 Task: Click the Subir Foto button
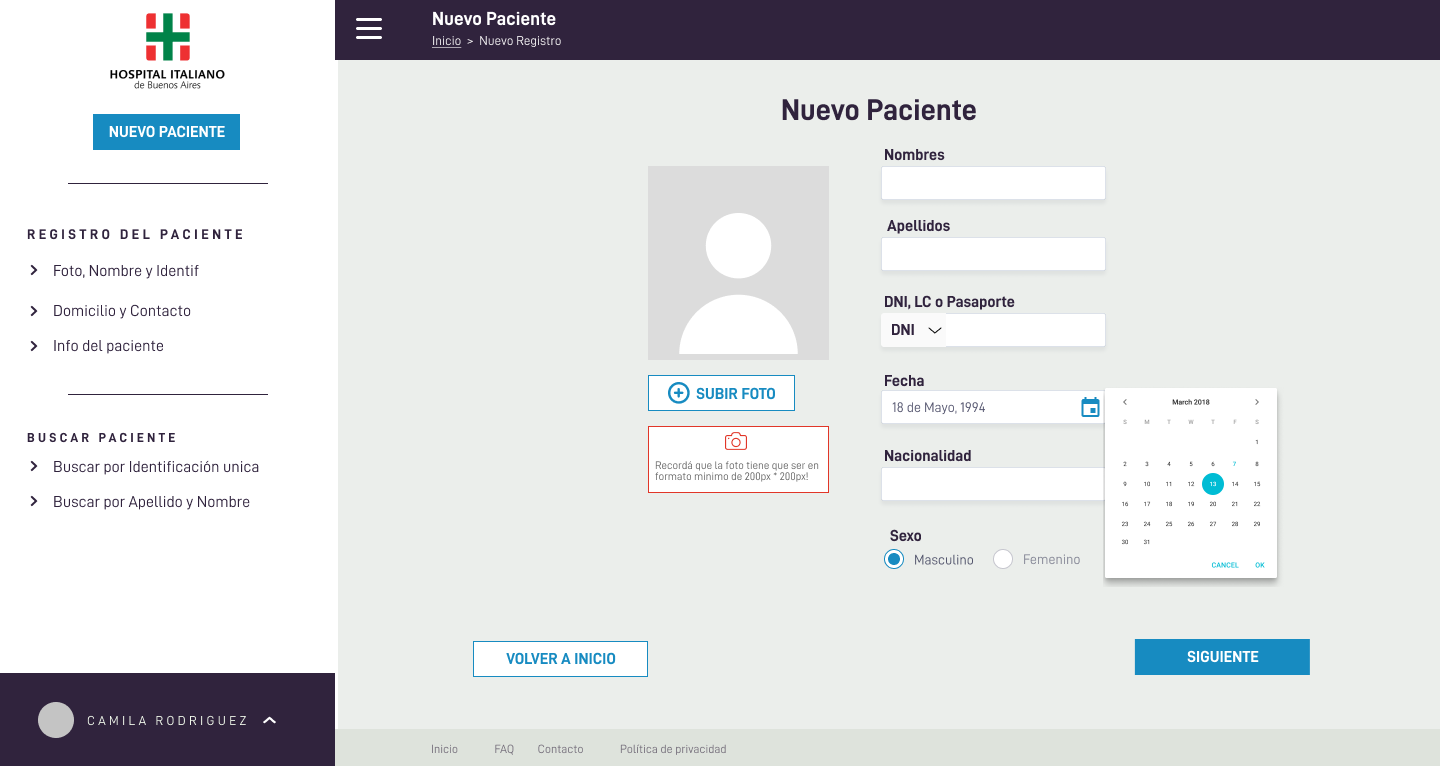point(721,393)
